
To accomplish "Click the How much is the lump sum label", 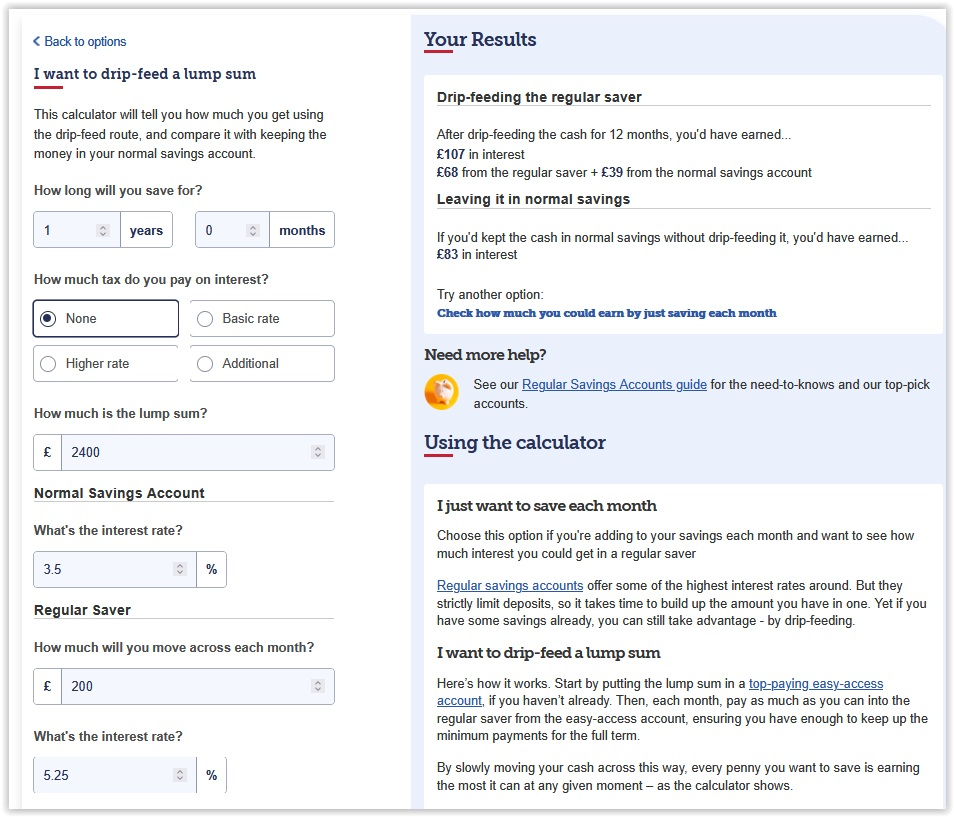I will tap(120, 414).
